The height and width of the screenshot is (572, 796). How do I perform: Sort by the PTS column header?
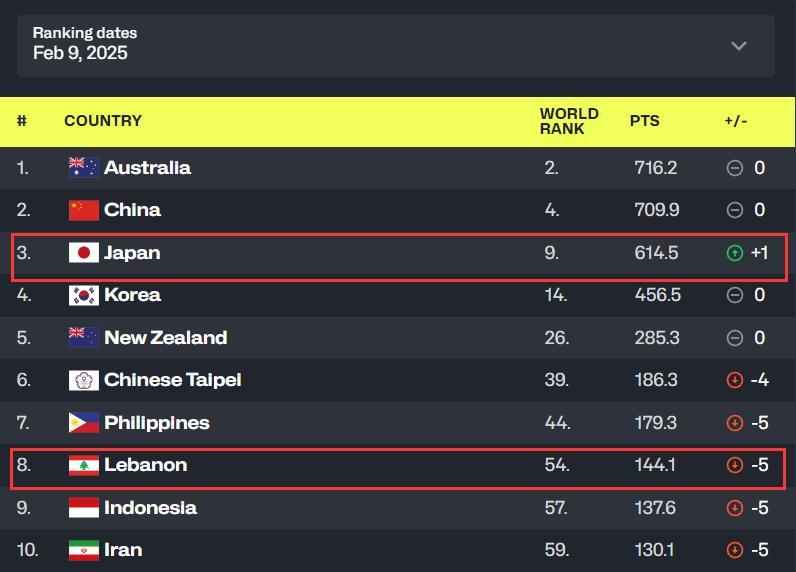click(x=644, y=121)
